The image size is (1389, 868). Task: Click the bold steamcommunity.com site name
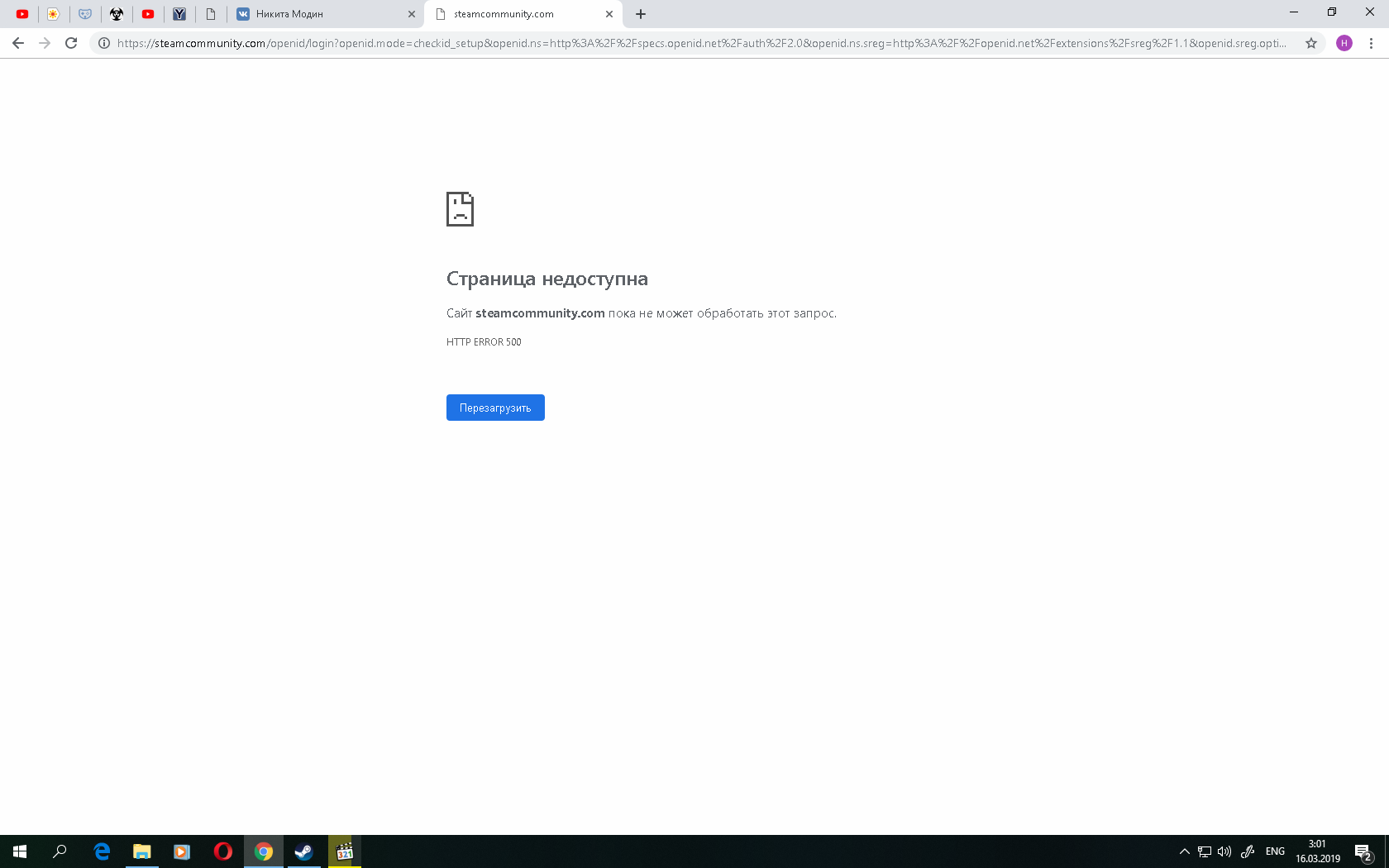pyautogui.click(x=540, y=313)
